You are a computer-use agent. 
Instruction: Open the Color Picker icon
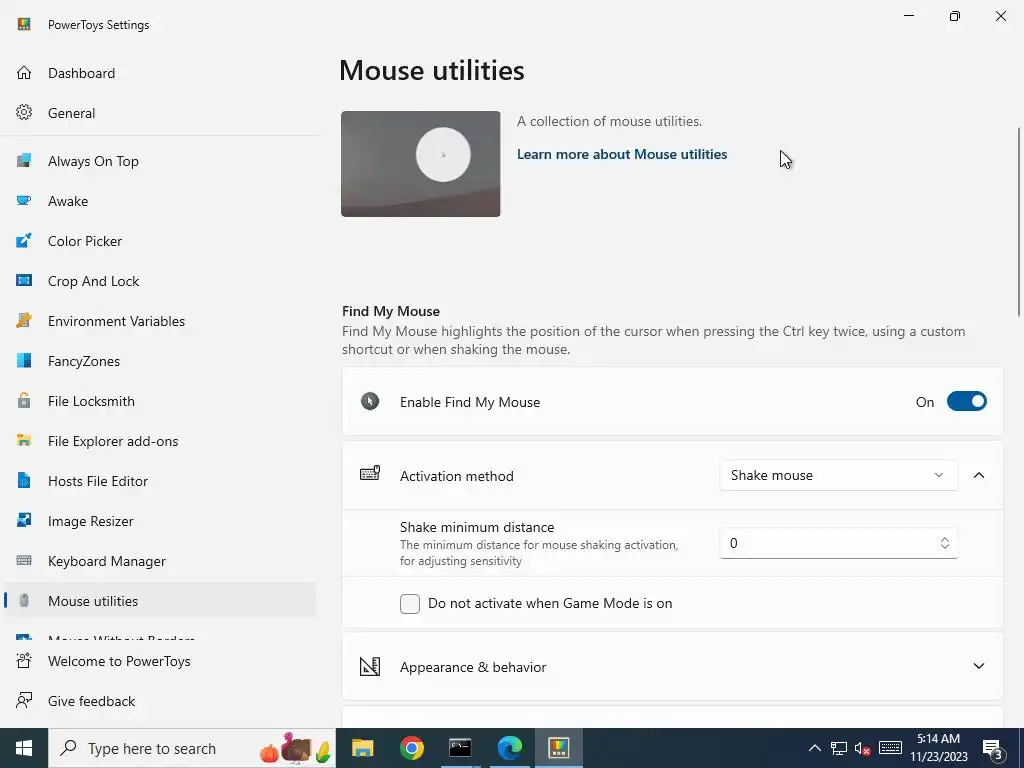click(24, 241)
